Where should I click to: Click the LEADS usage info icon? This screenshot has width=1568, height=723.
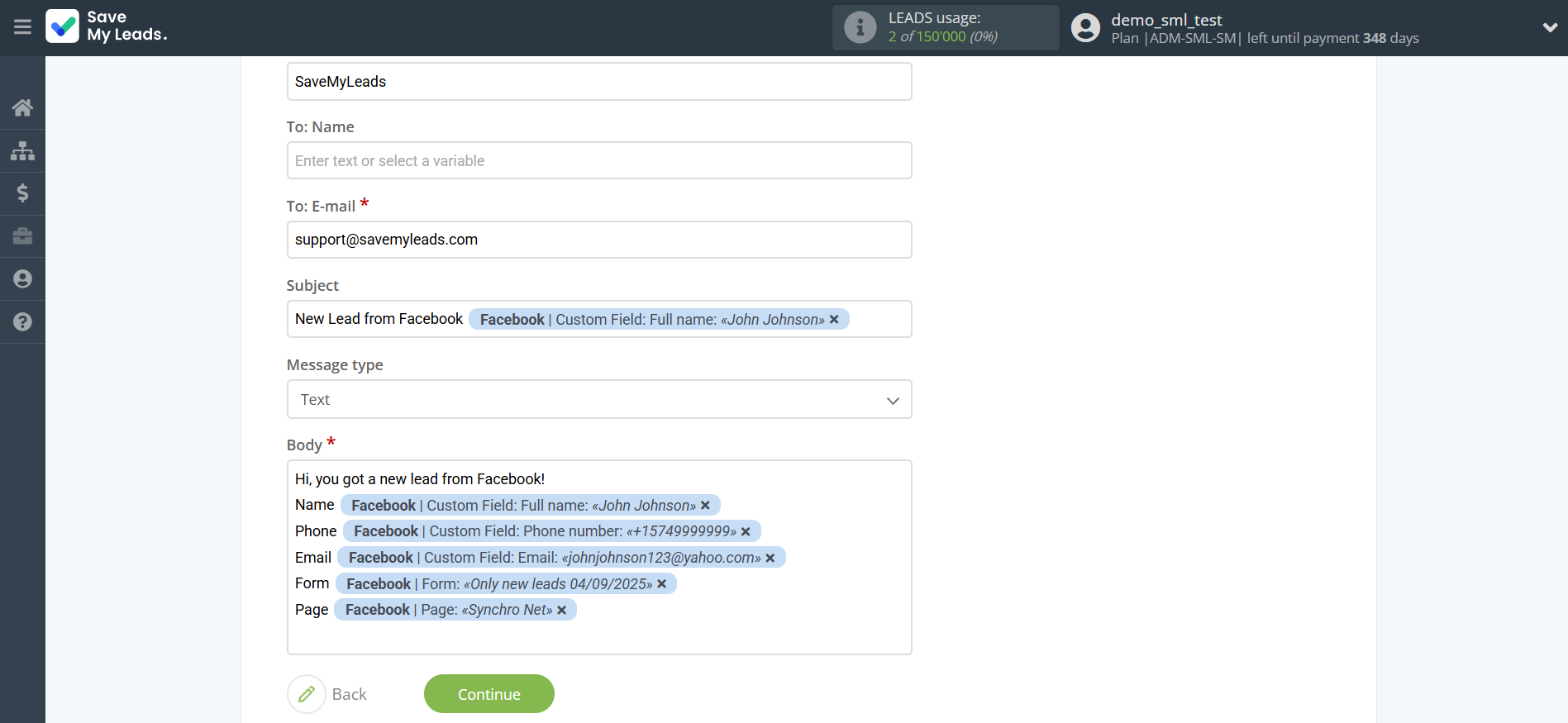860,27
